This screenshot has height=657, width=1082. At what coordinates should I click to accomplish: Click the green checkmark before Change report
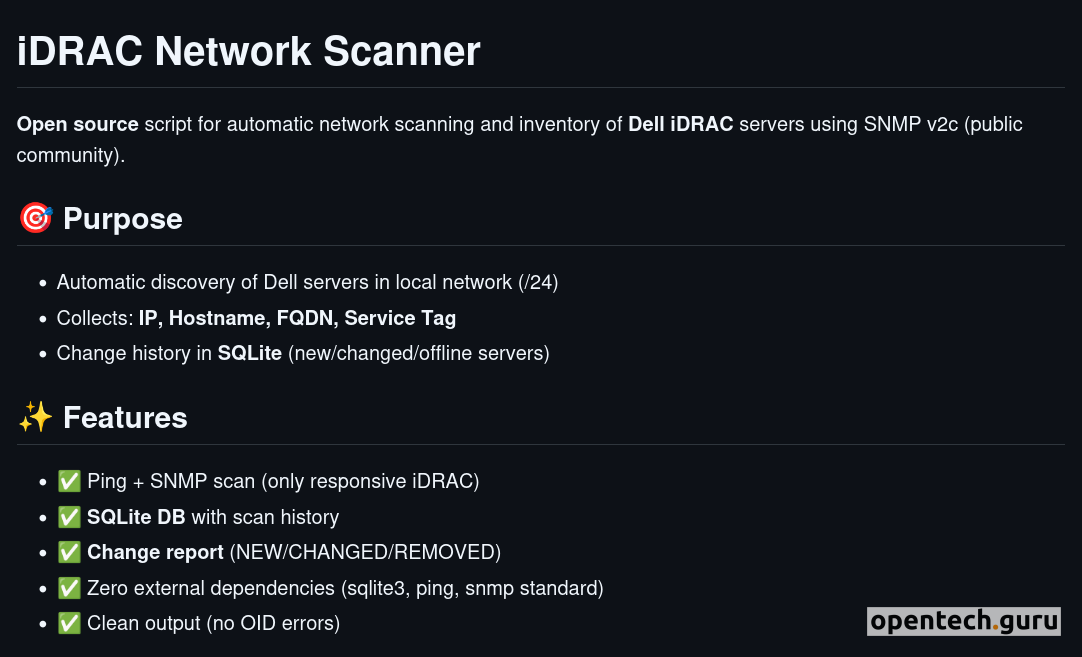[x=69, y=552]
